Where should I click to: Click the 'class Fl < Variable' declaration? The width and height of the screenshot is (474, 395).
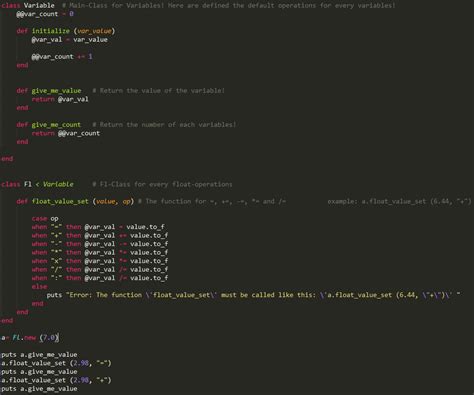(37, 184)
